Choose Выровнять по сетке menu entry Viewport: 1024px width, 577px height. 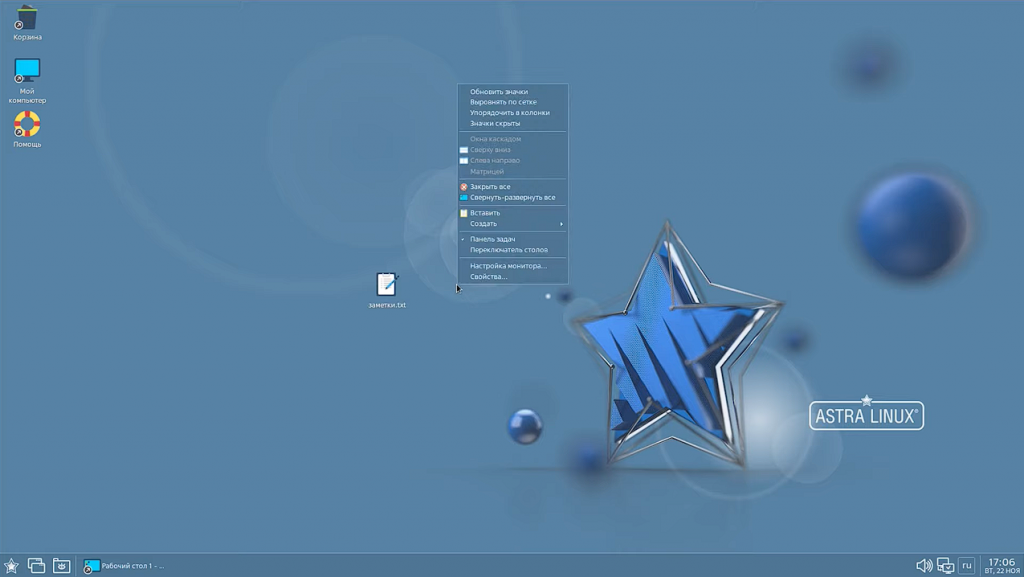click(513, 102)
